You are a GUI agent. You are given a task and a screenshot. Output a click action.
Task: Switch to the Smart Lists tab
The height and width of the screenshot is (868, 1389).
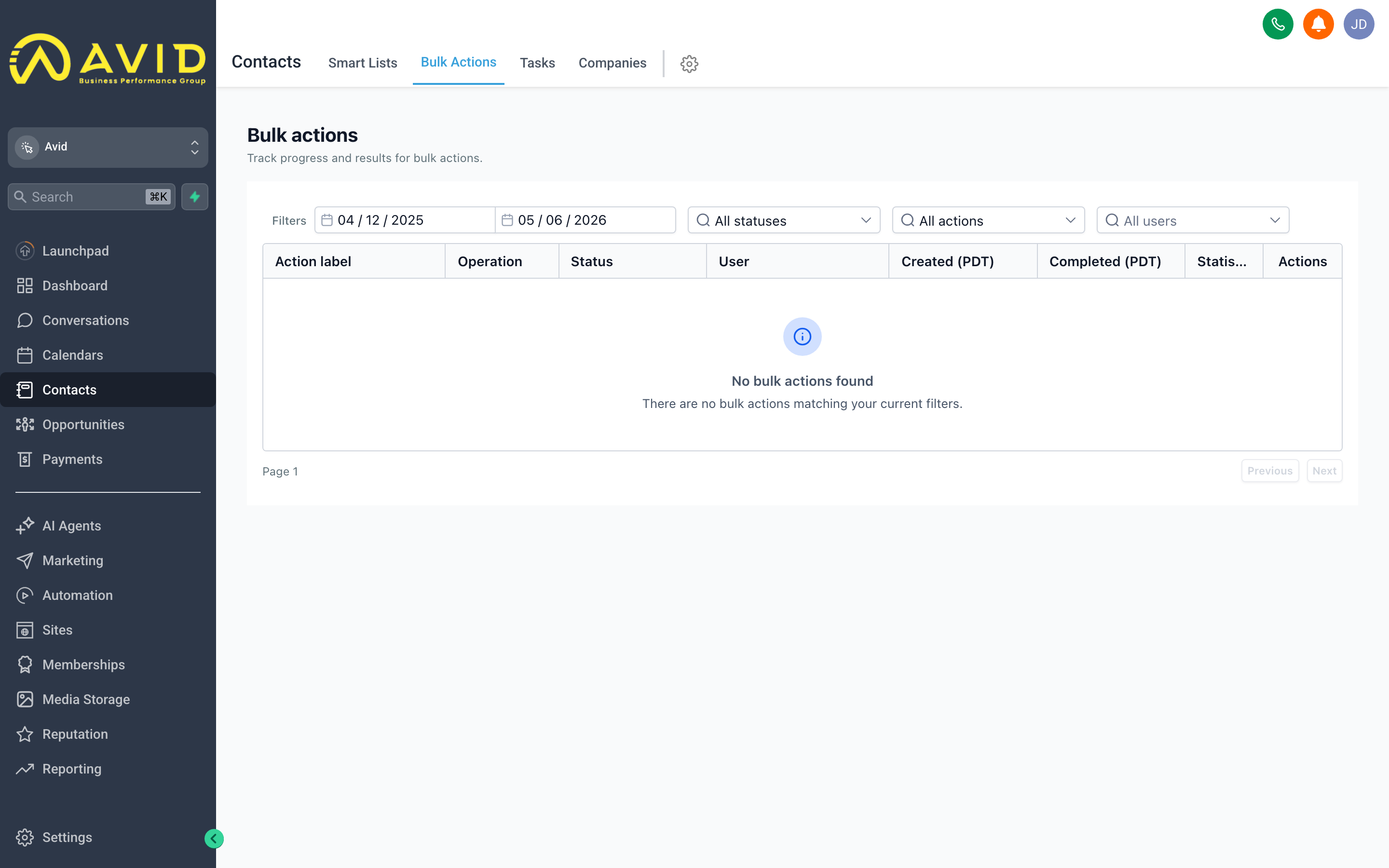point(362,63)
